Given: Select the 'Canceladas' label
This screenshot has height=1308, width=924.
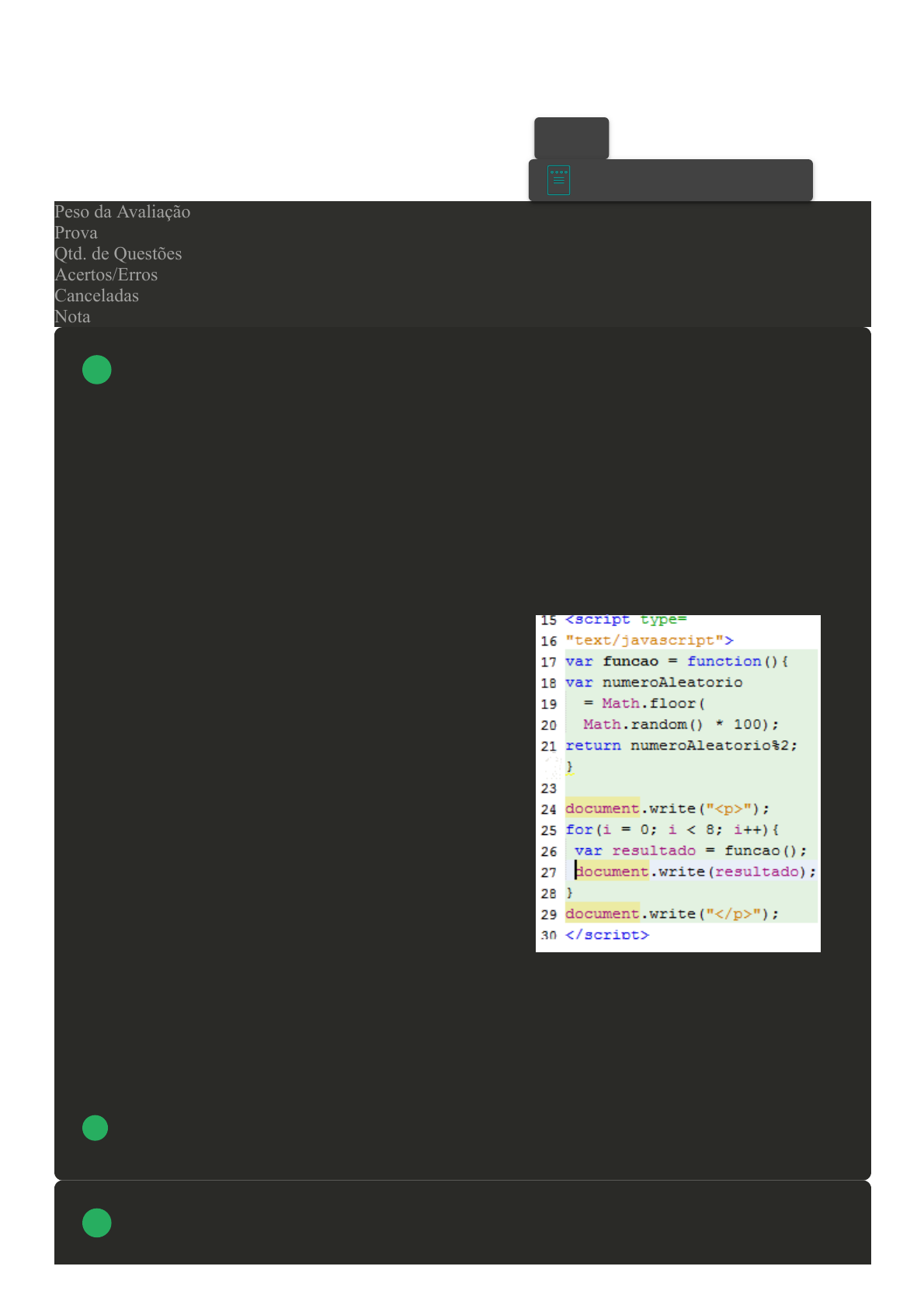Looking at the screenshot, I should (x=97, y=295).
